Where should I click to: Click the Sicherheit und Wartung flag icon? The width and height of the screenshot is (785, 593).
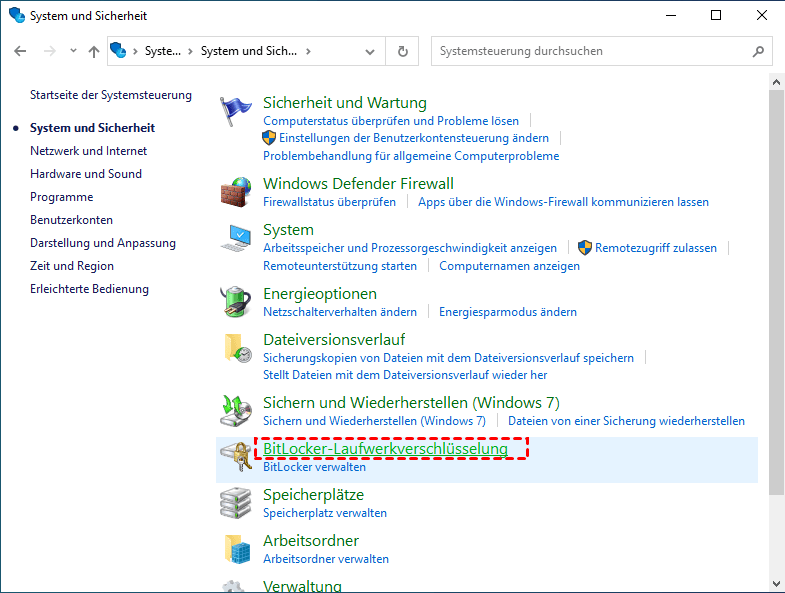[x=235, y=111]
